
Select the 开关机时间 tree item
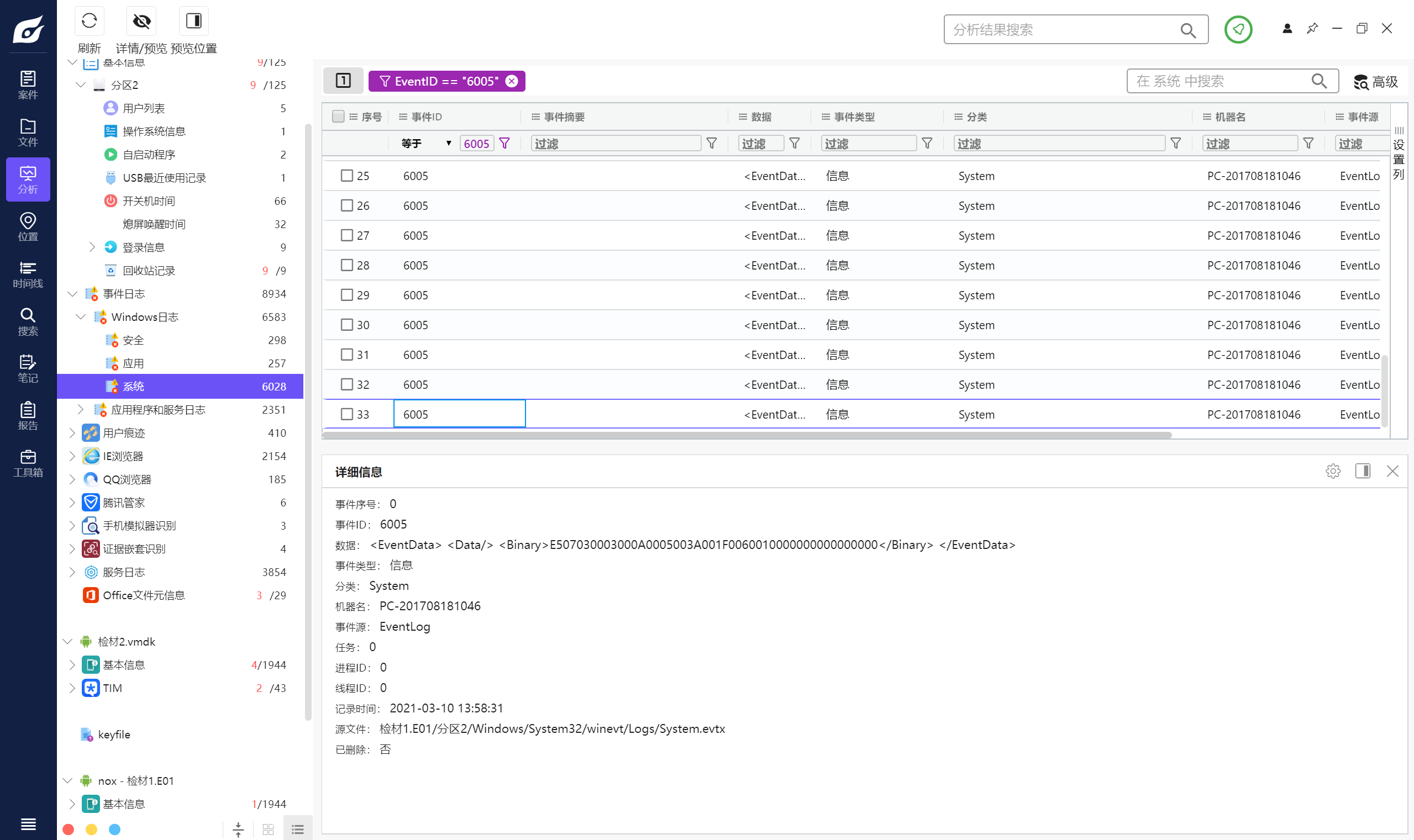tap(149, 201)
